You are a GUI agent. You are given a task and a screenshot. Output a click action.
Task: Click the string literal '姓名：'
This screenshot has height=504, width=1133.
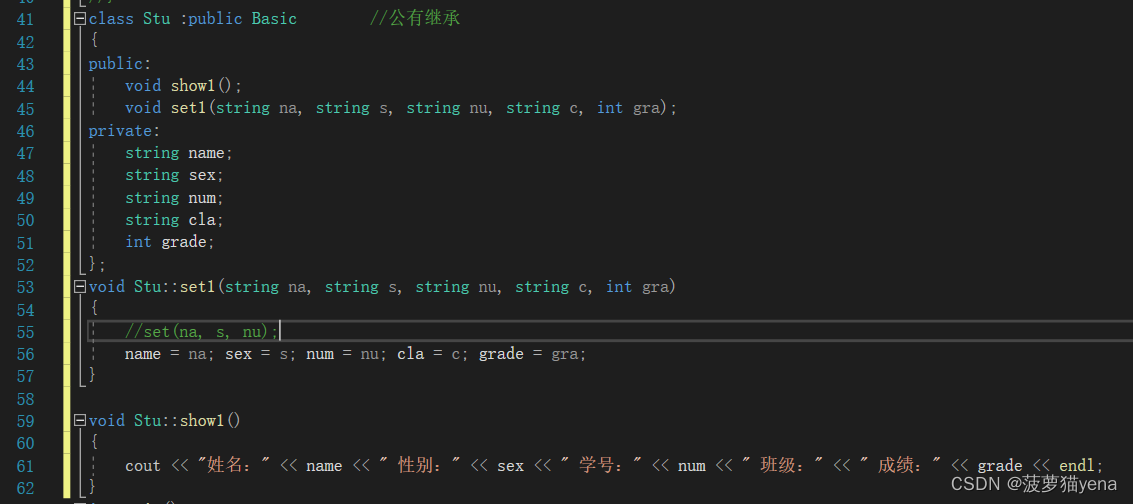point(233,466)
